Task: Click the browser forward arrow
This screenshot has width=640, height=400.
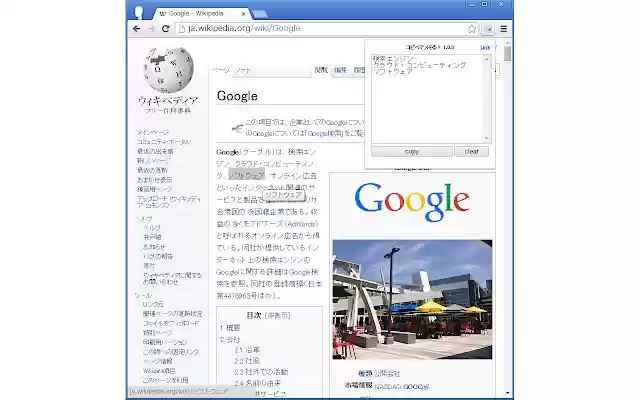Action: click(x=151, y=29)
